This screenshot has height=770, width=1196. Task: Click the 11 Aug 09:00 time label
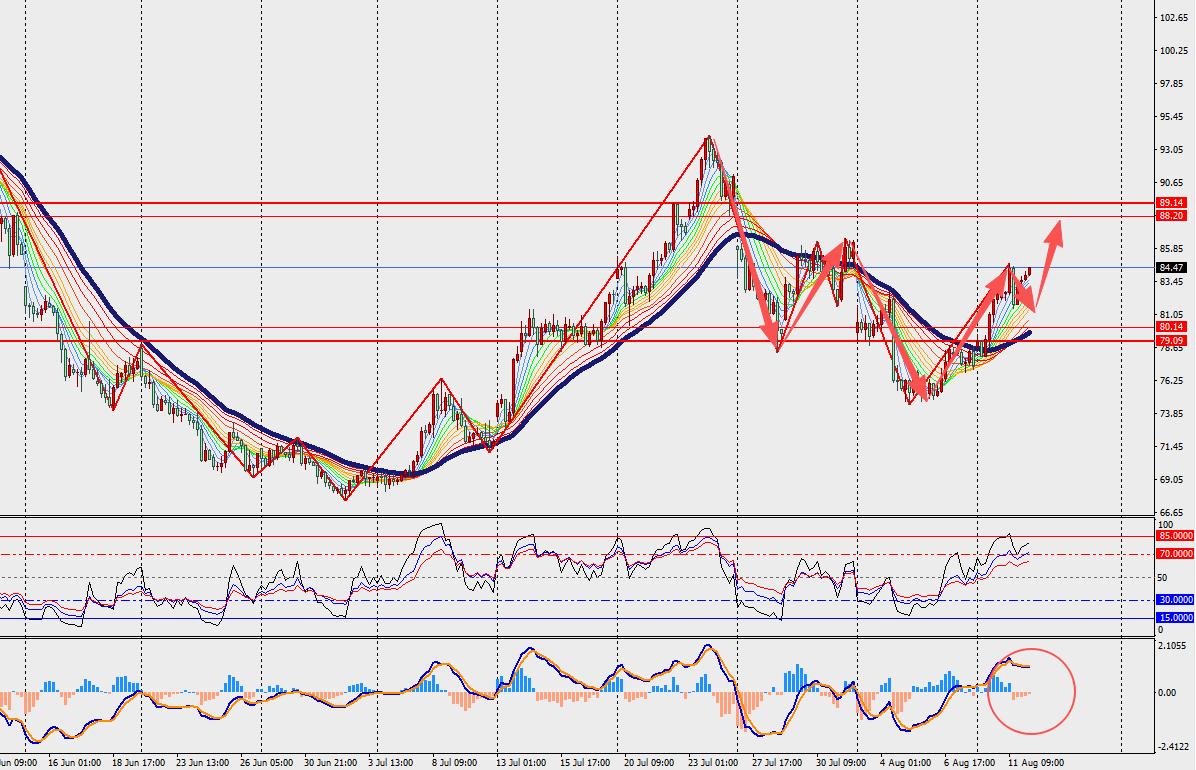pos(1035,762)
